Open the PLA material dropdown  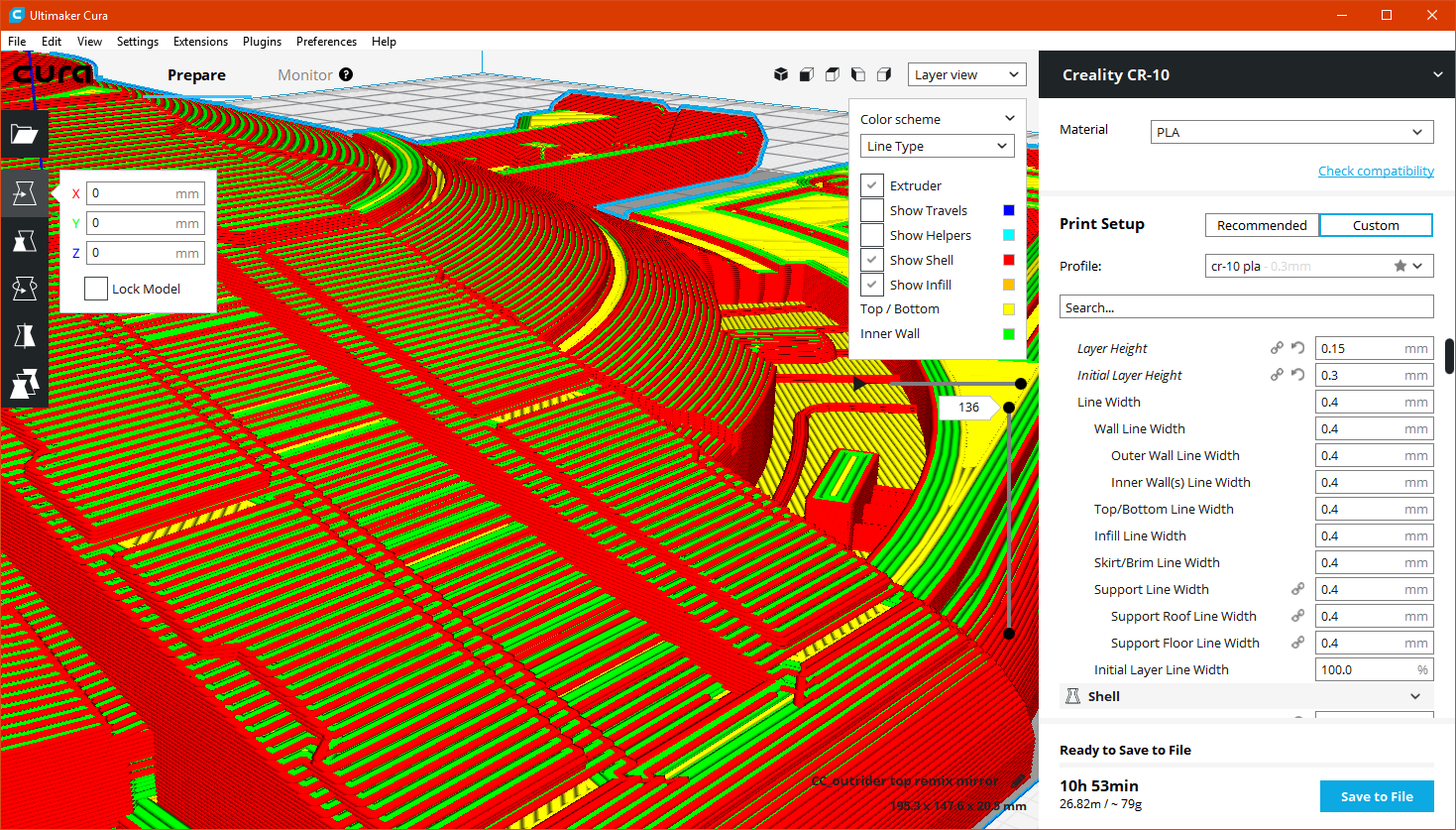(1292, 132)
